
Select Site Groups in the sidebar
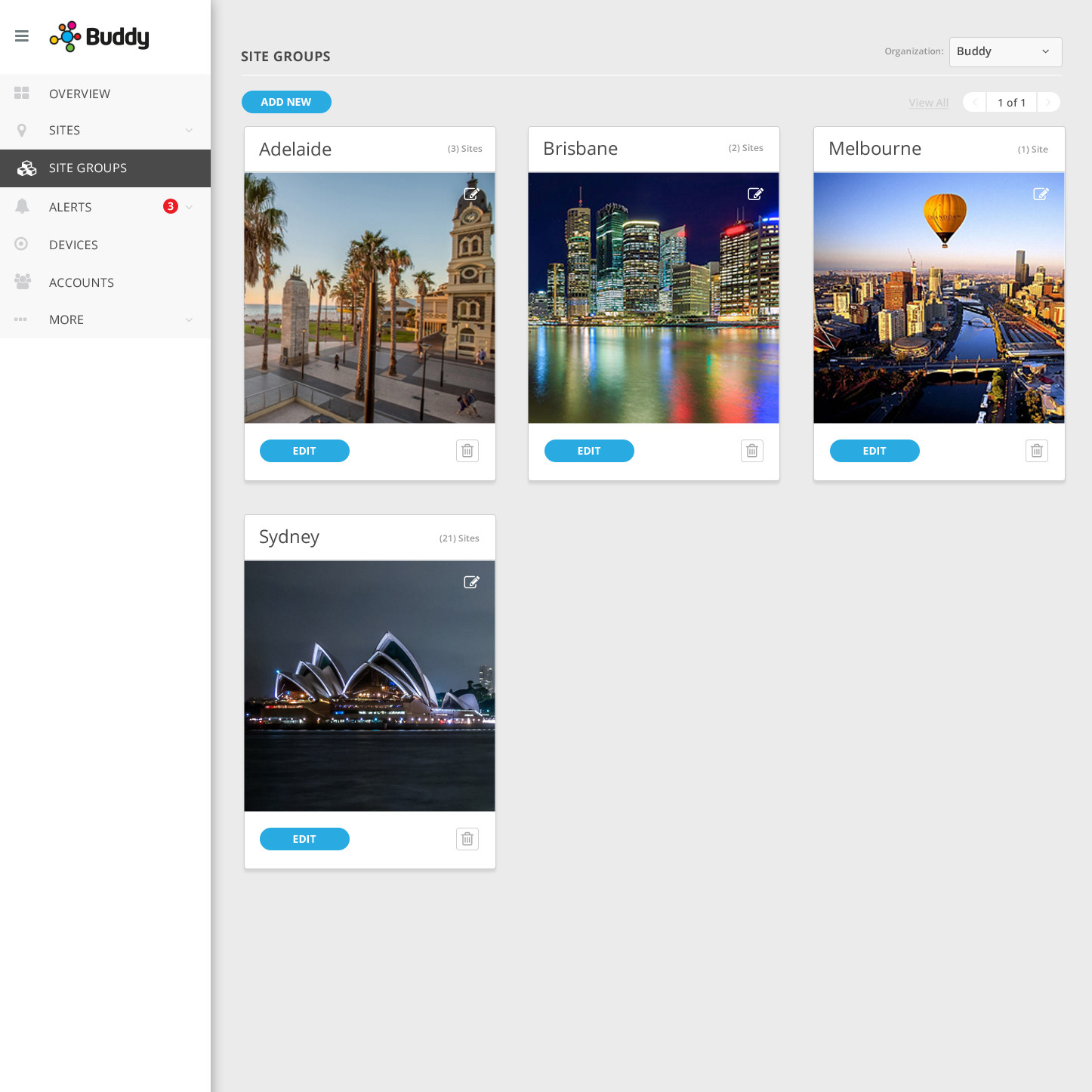(105, 168)
